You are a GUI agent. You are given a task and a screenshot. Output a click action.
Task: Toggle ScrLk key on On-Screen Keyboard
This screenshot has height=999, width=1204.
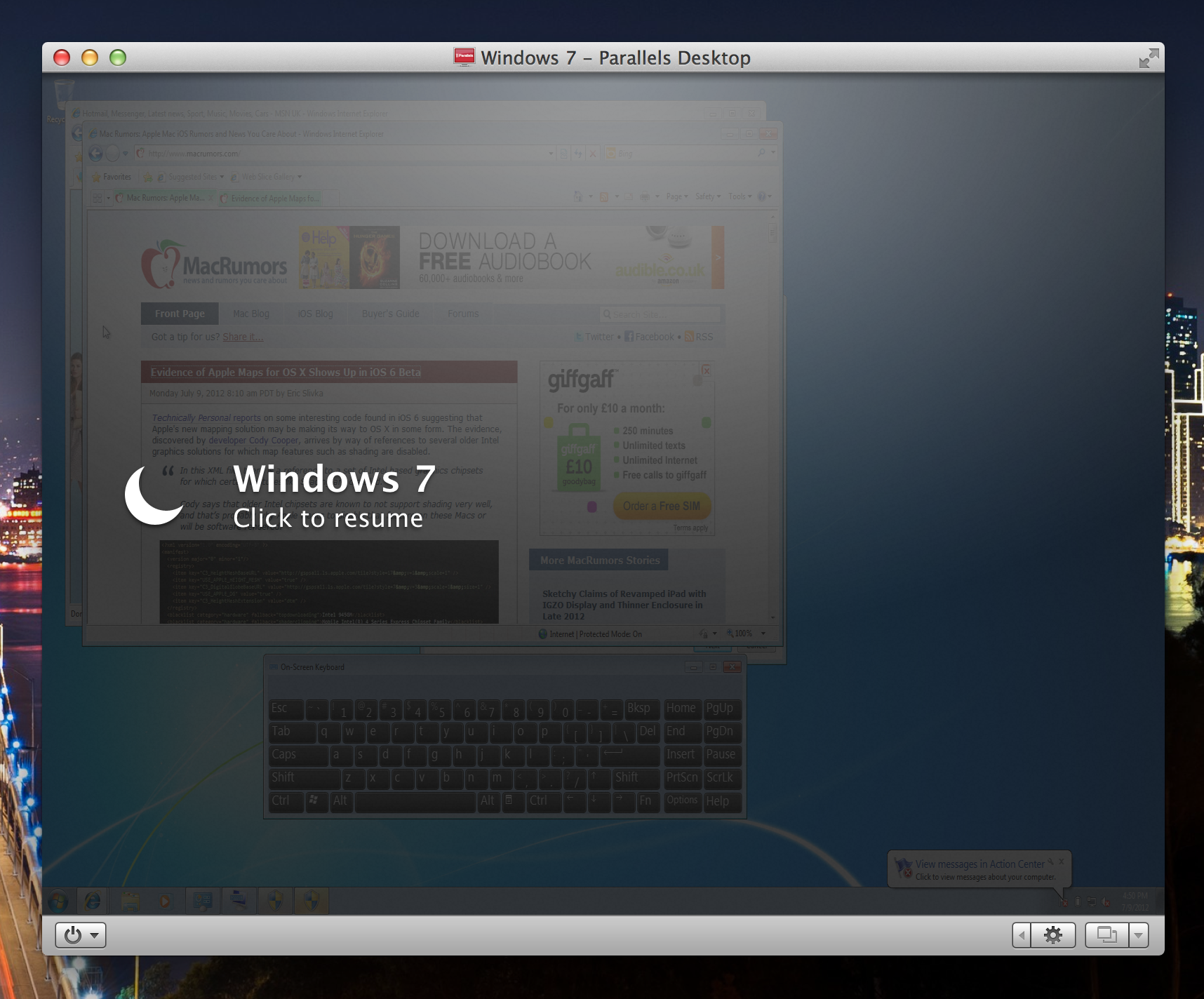[x=722, y=778]
